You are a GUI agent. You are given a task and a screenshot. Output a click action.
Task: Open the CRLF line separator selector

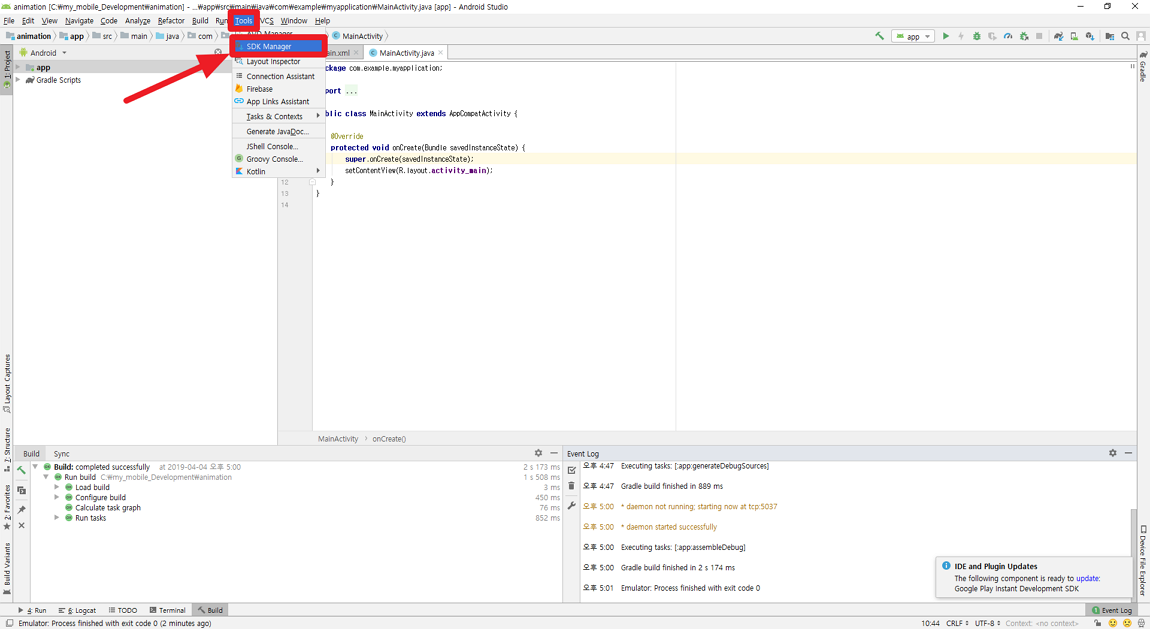[957, 623]
